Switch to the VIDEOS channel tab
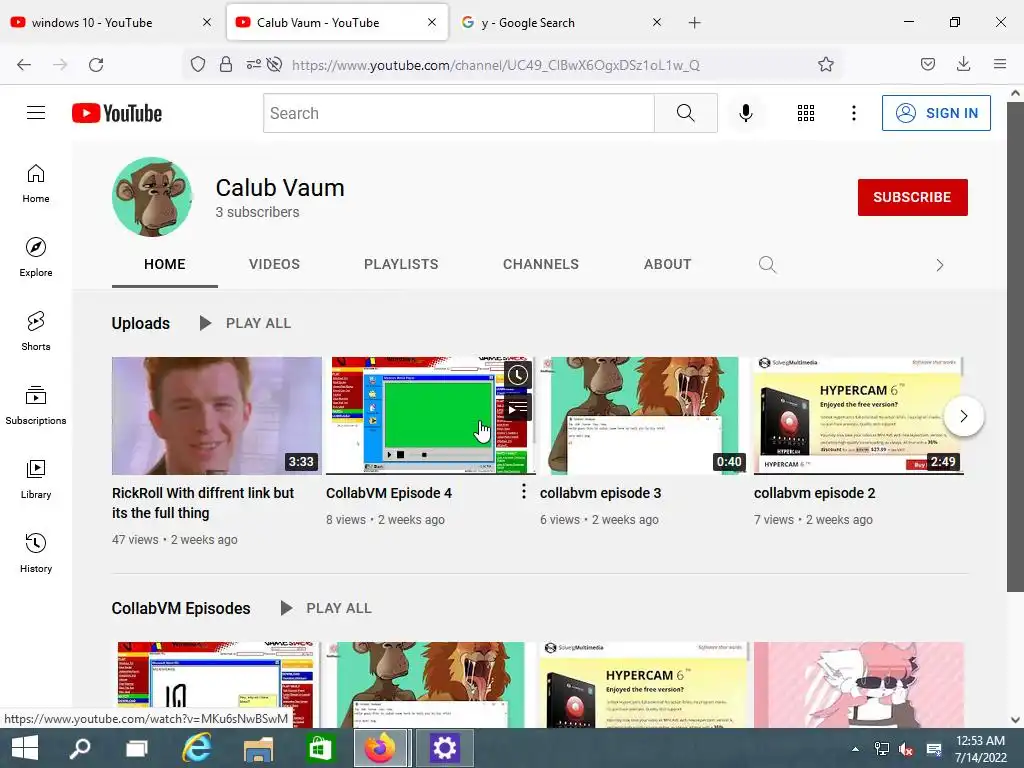Viewport: 1024px width, 768px height. point(274,264)
